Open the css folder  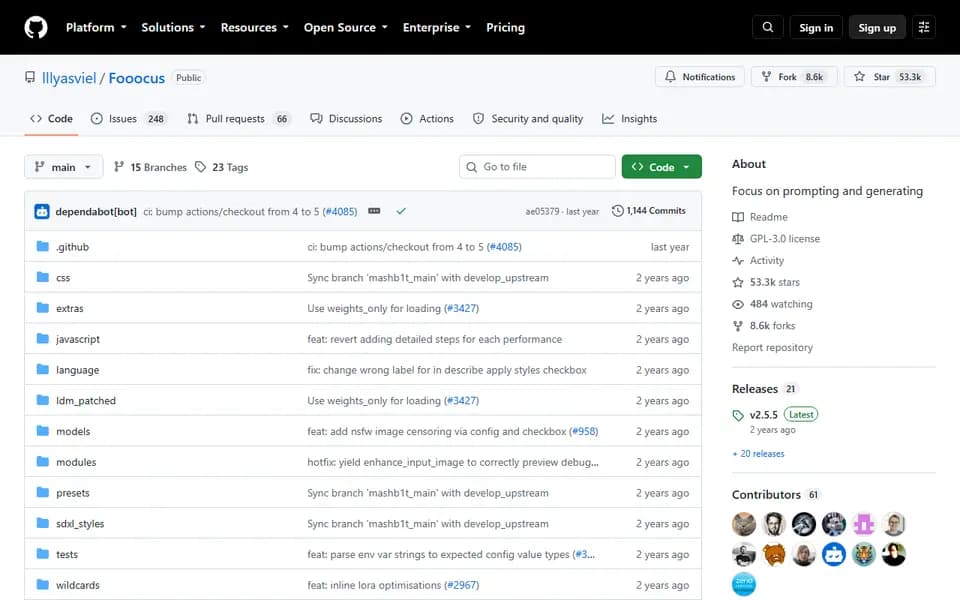63,277
